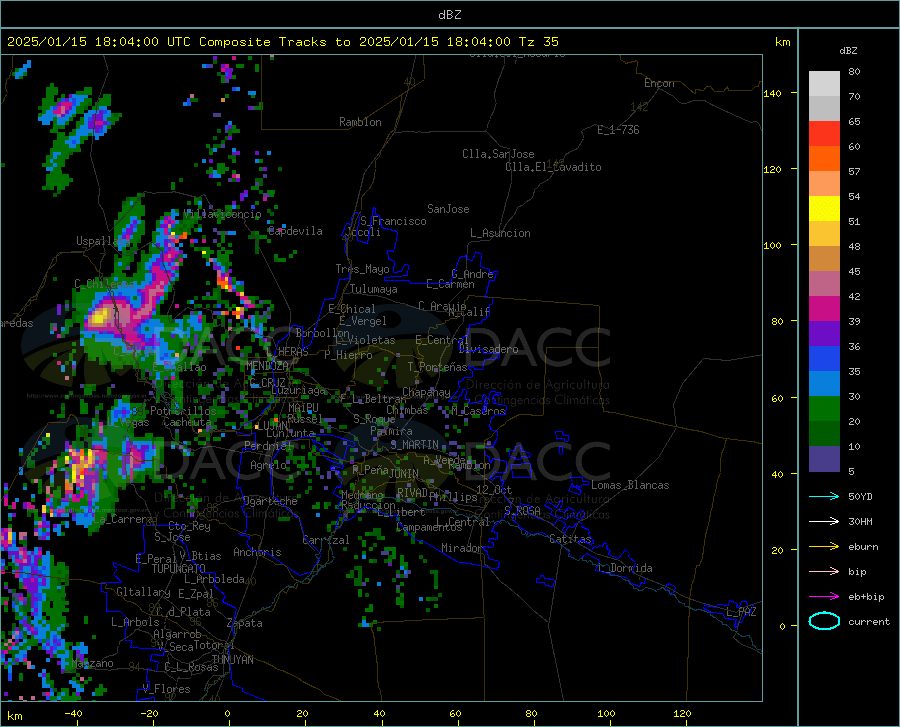Select the pink bip arrow legend icon
This screenshot has height=727, width=900.
[824, 572]
